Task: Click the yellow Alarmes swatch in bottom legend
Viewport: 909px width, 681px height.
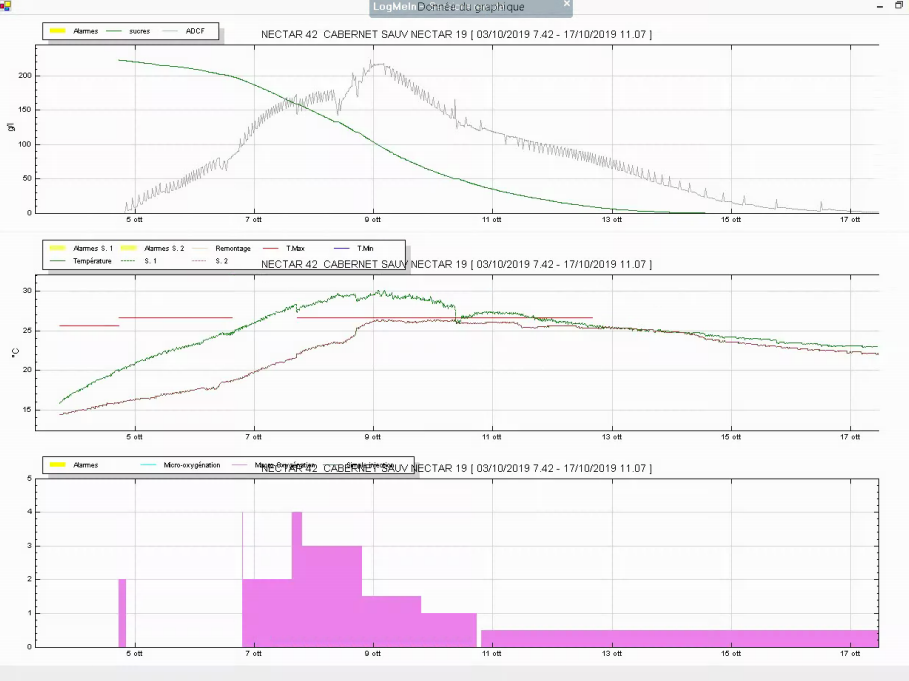Action: pyautogui.click(x=58, y=465)
